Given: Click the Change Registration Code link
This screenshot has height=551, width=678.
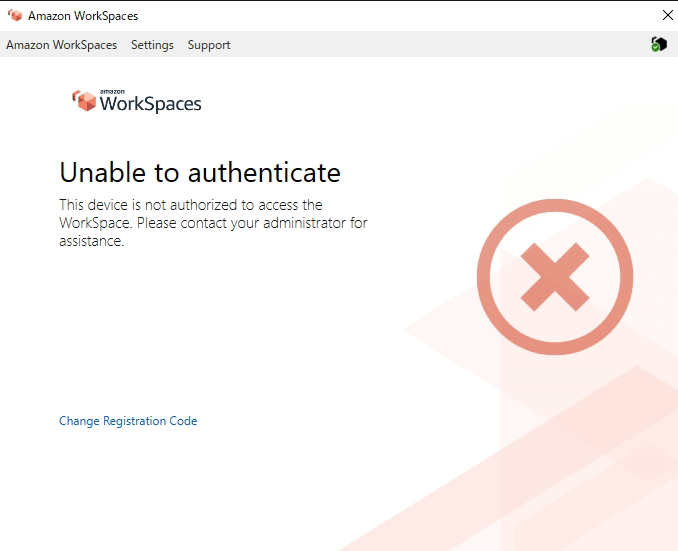Looking at the screenshot, I should [128, 421].
